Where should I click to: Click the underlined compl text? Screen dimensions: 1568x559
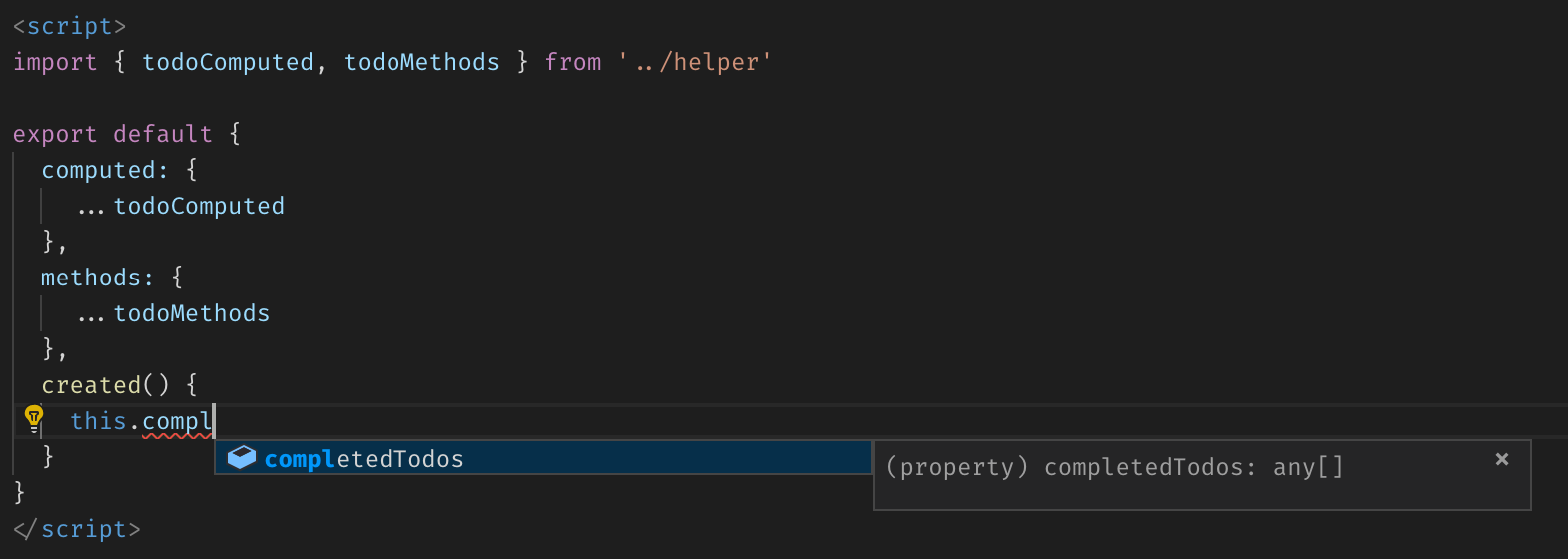coord(177,421)
